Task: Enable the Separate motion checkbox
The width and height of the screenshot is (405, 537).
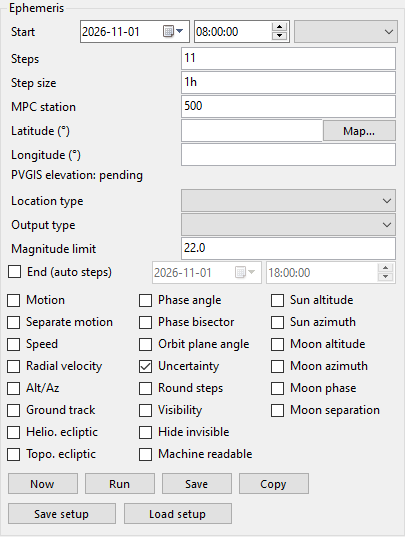Action: (x=14, y=322)
